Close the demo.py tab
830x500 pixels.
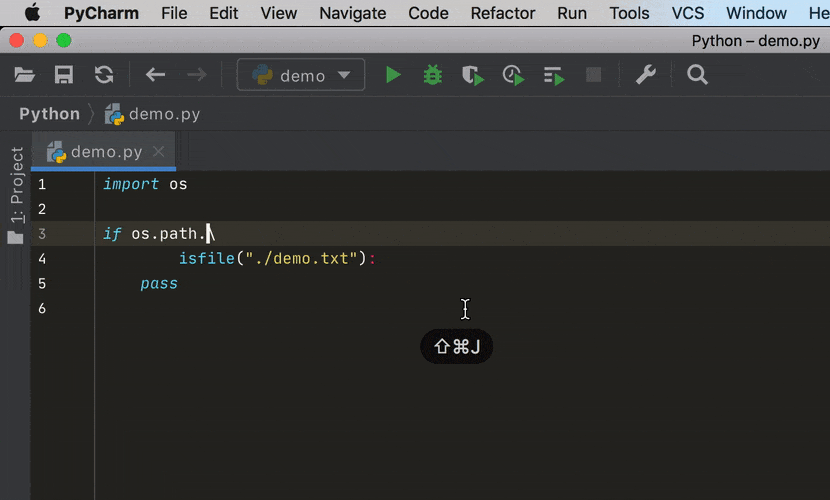click(x=158, y=152)
